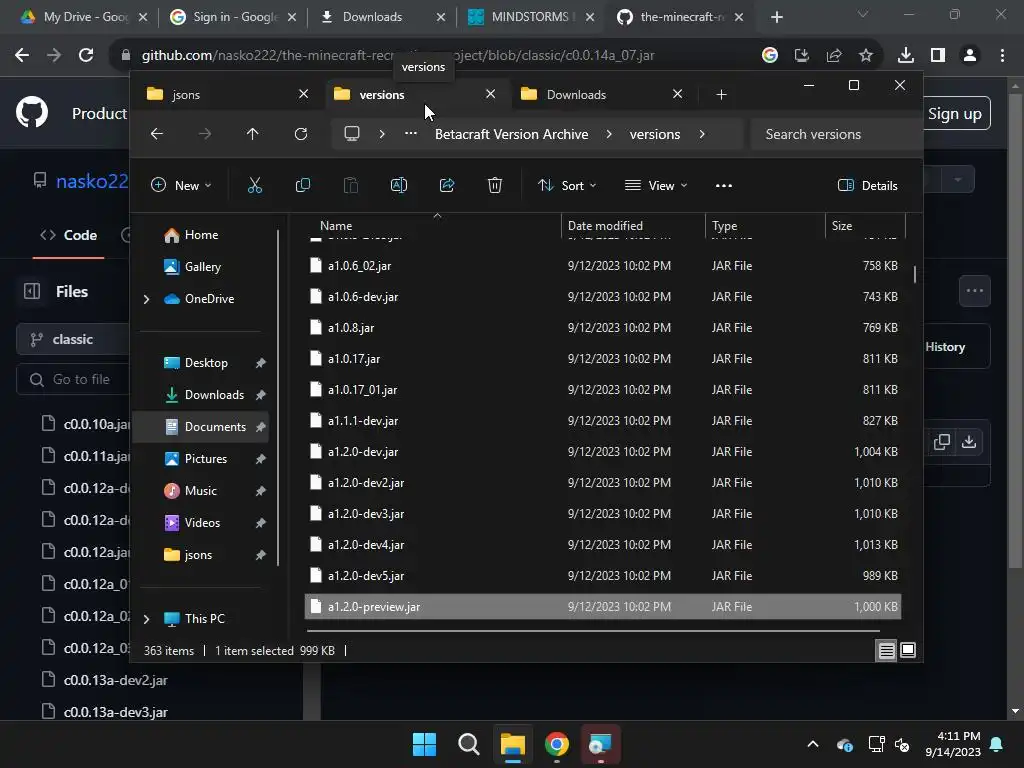Switch to details list view icon
1024x768 pixels.
coord(886,650)
